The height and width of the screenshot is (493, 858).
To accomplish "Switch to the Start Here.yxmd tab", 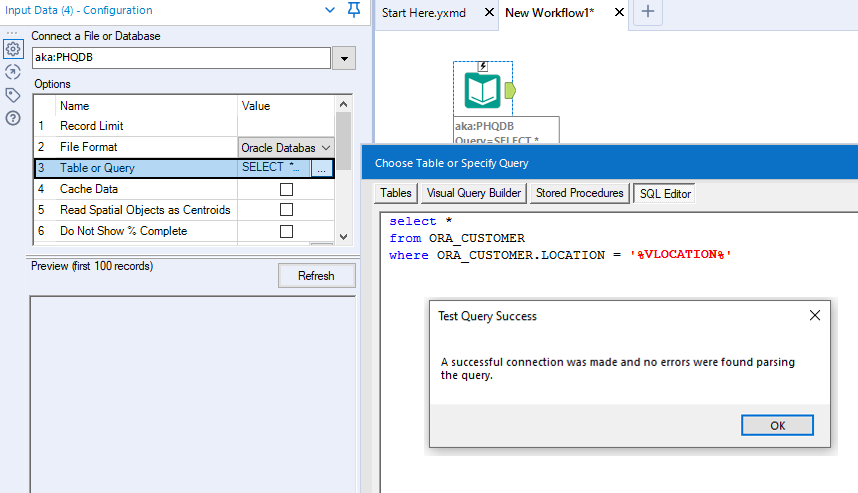I will click(424, 13).
